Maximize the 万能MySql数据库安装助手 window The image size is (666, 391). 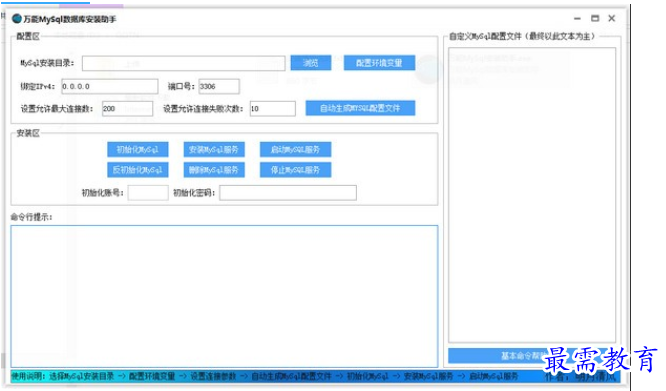(595, 18)
